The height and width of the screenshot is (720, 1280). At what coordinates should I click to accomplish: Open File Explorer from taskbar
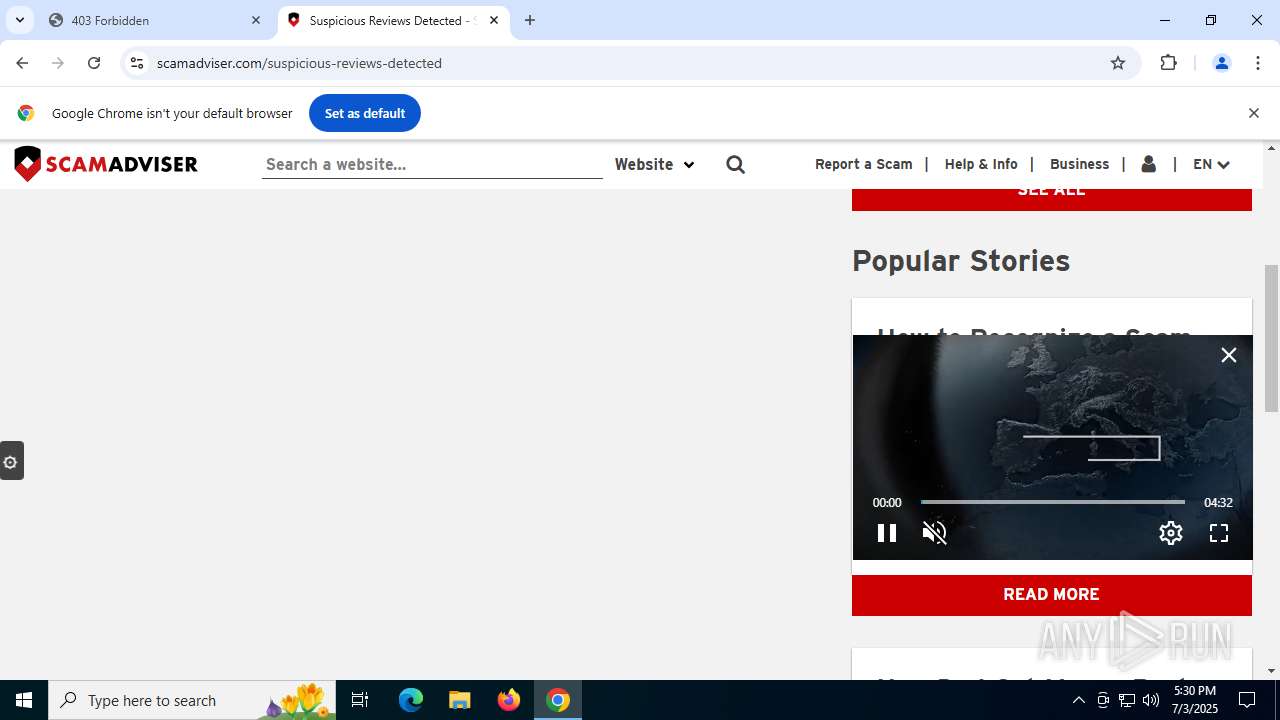click(x=459, y=700)
